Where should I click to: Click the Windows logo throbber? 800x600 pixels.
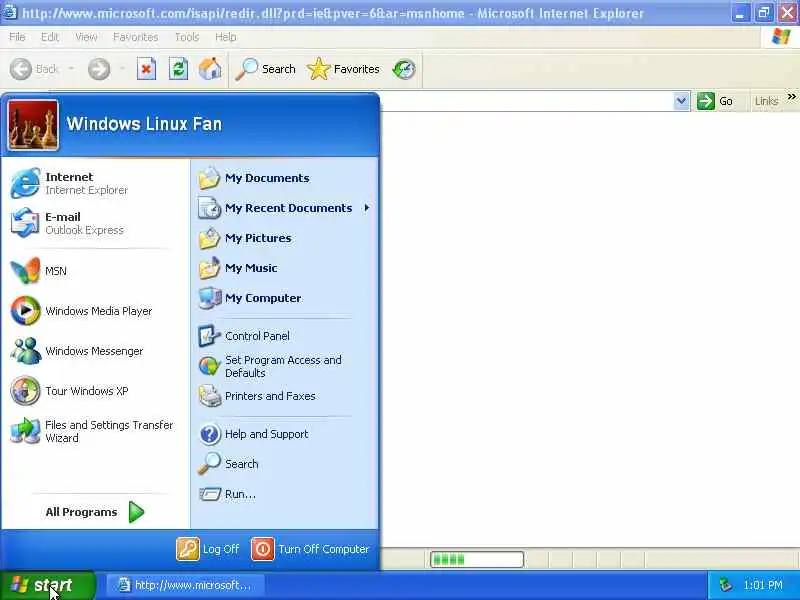click(781, 37)
